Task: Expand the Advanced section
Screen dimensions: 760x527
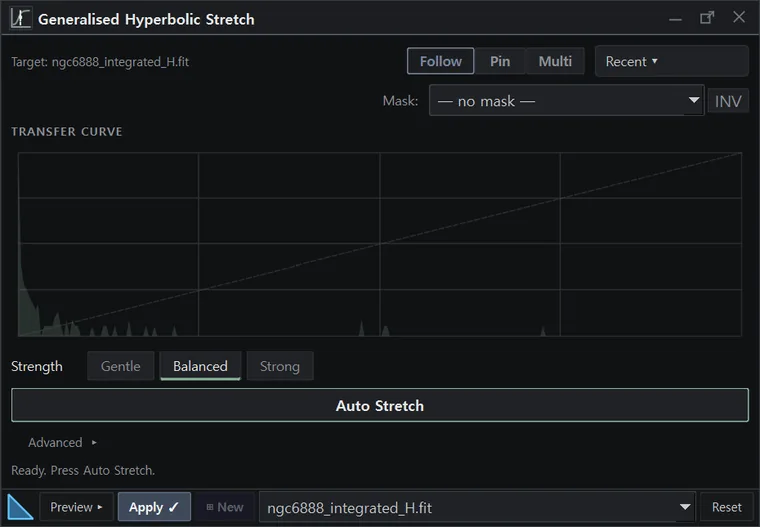Action: [x=63, y=442]
